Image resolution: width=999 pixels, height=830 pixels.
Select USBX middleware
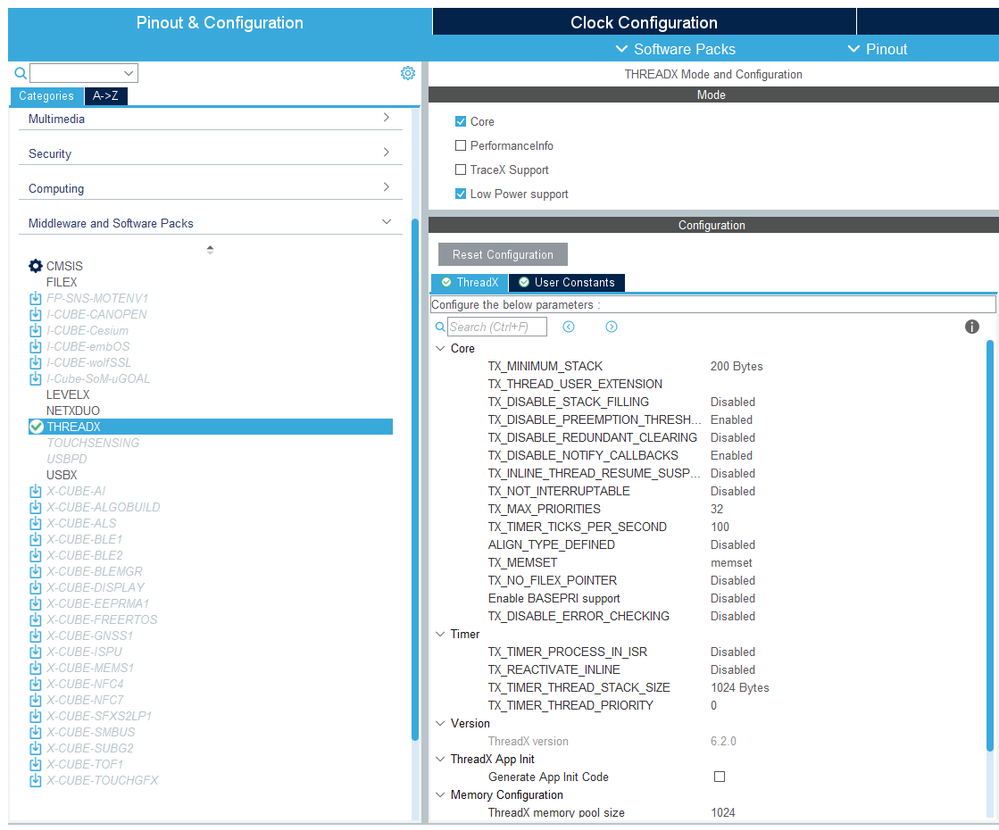pos(62,475)
